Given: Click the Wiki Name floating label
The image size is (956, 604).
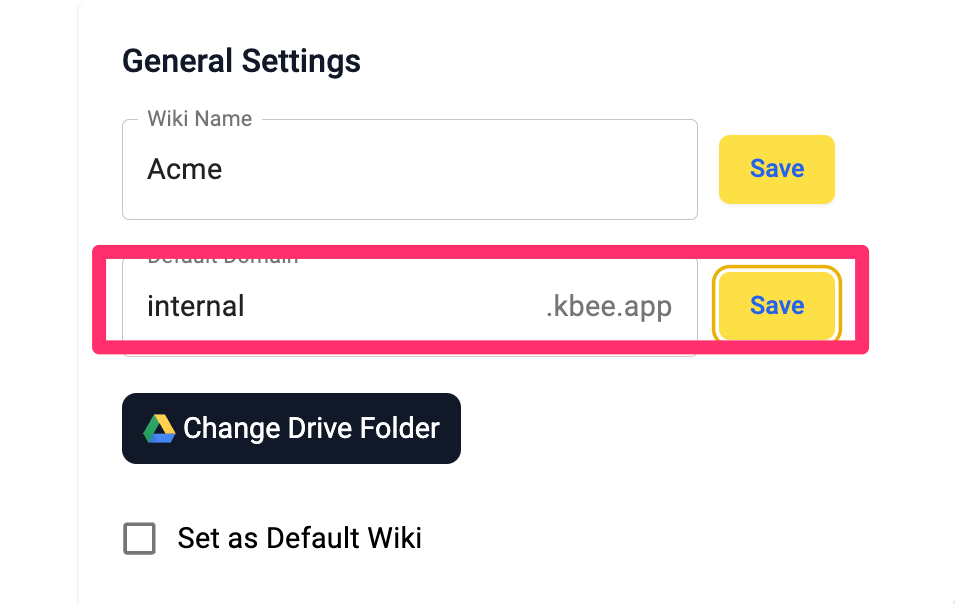Looking at the screenshot, I should (200, 118).
